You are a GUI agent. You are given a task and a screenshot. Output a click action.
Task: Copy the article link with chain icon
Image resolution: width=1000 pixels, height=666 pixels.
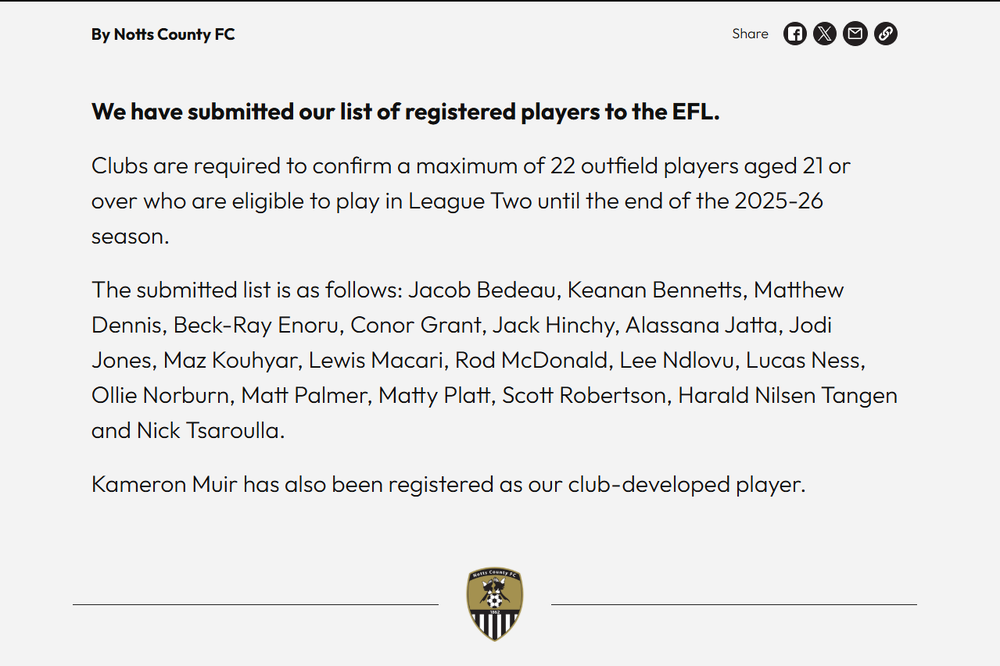point(885,34)
